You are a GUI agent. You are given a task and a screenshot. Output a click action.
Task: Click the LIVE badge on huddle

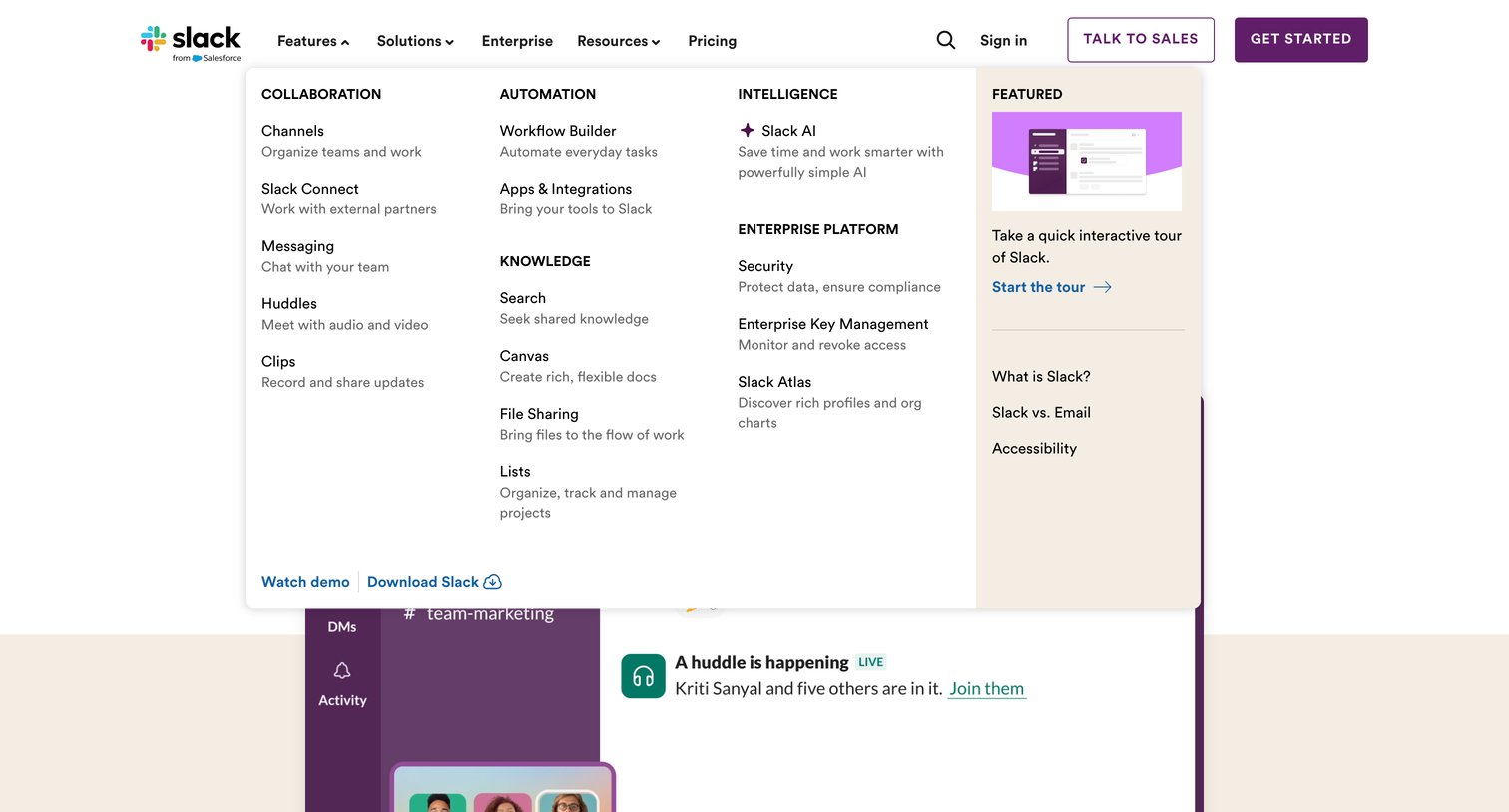coord(871,662)
